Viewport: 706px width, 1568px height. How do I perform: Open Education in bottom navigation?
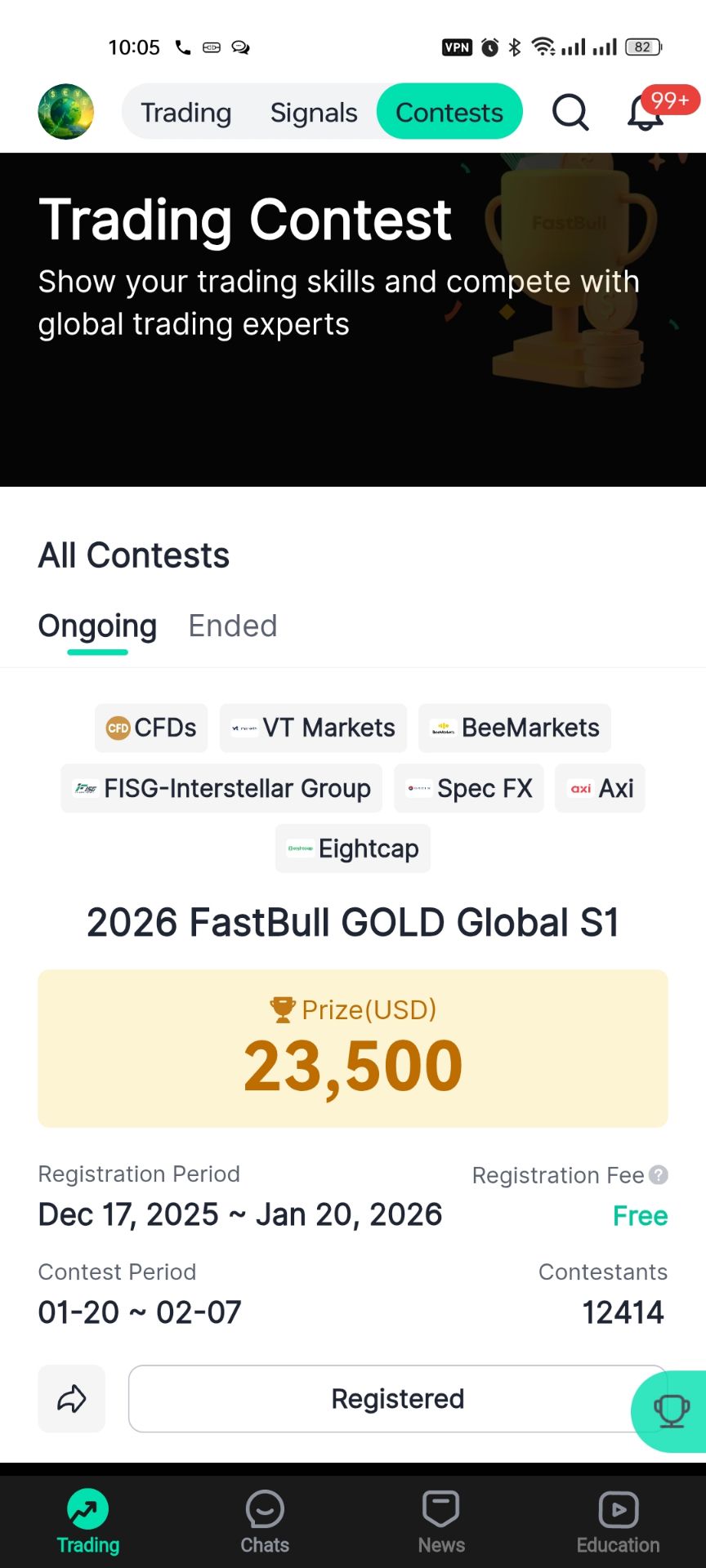point(618,1521)
